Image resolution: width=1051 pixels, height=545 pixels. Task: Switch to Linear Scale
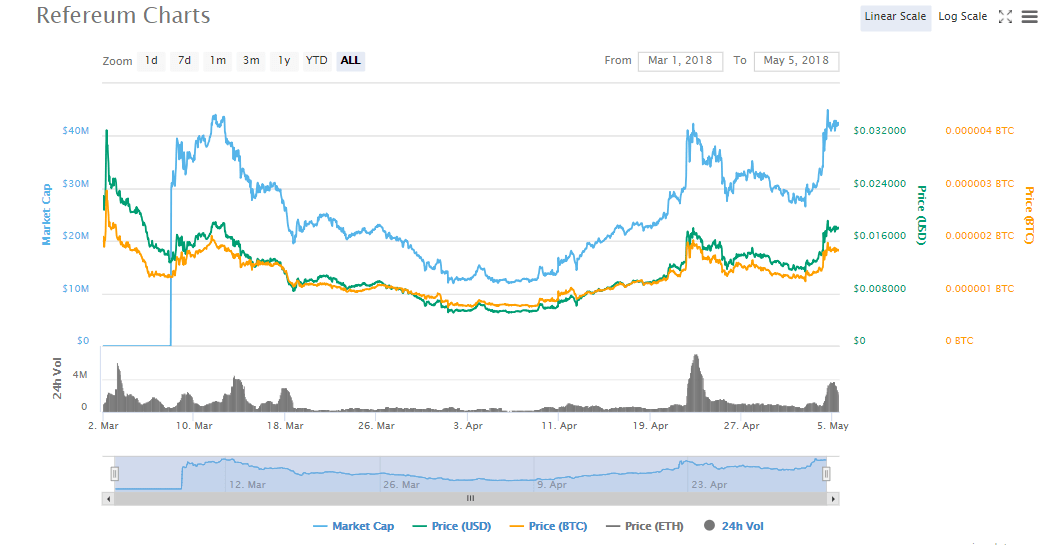coord(895,17)
